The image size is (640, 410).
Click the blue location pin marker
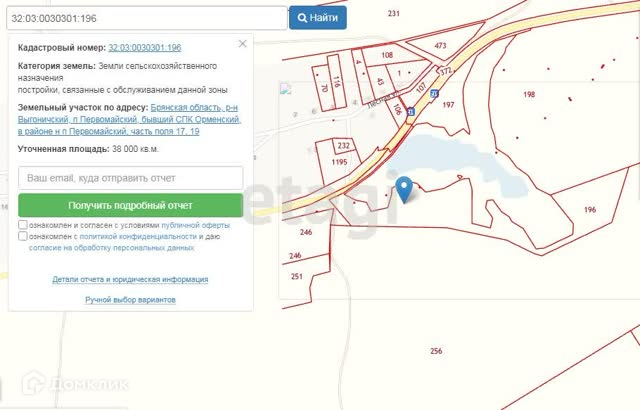404,189
